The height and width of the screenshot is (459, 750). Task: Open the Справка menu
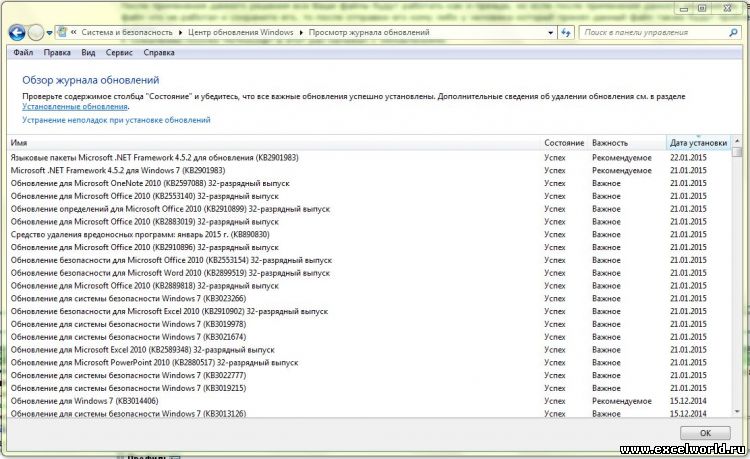[x=159, y=53]
